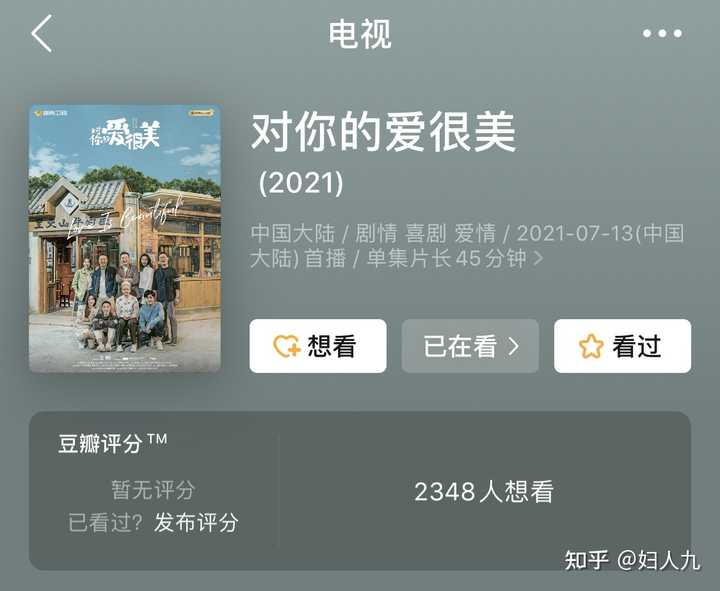Tap the chevron after 单集片长45分钟

[538, 258]
